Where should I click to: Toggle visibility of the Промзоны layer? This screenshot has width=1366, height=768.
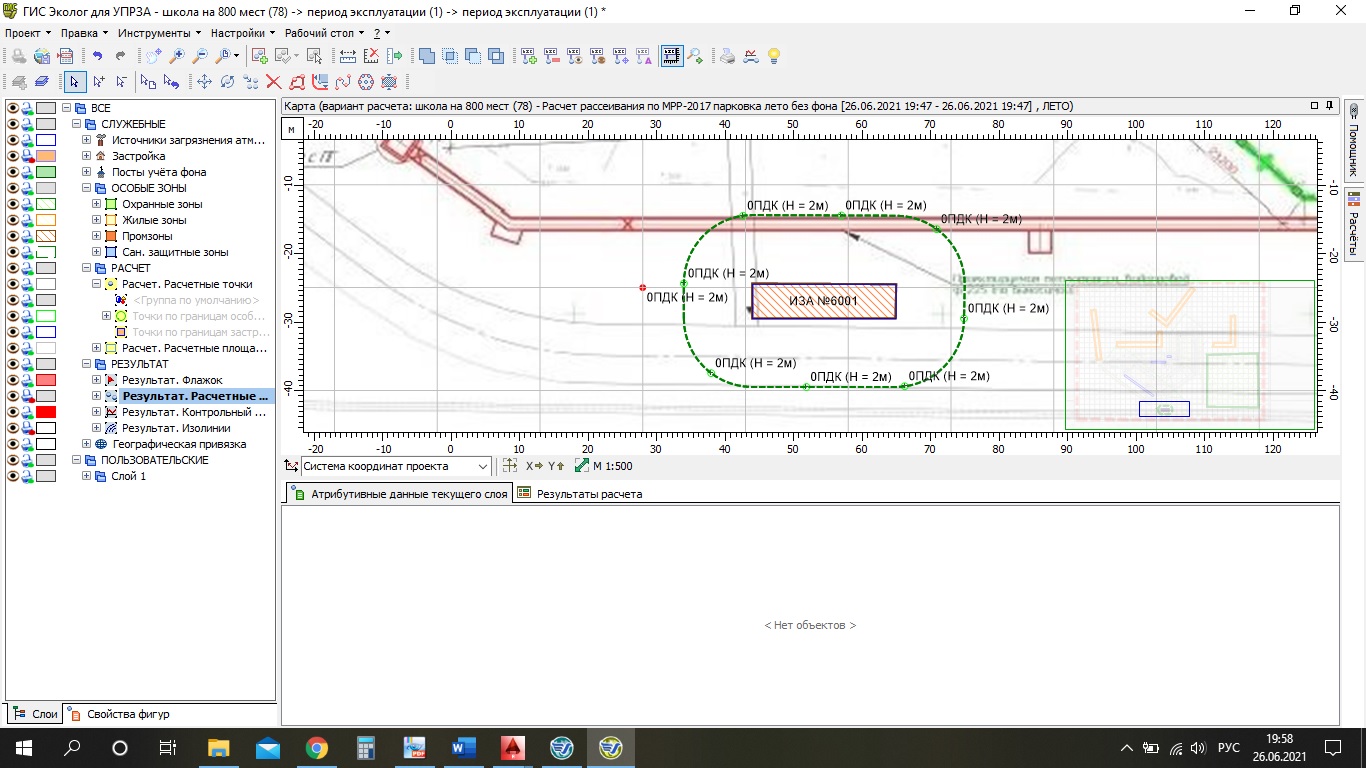pos(13,236)
